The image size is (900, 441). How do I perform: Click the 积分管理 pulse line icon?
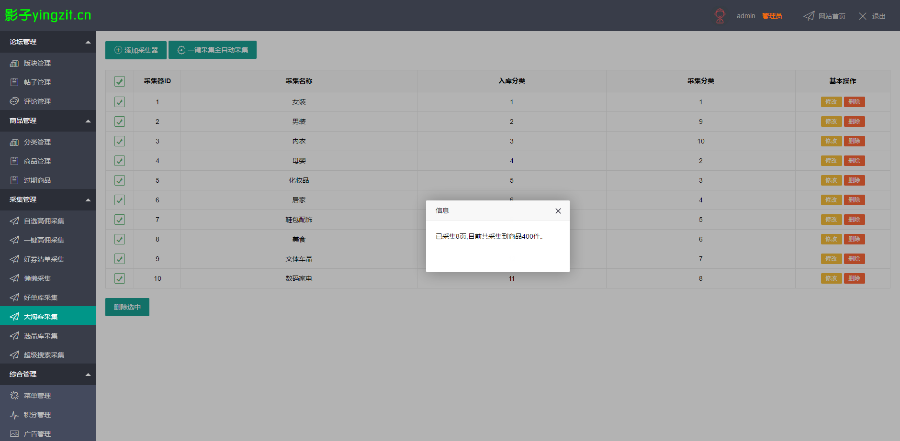(15, 415)
